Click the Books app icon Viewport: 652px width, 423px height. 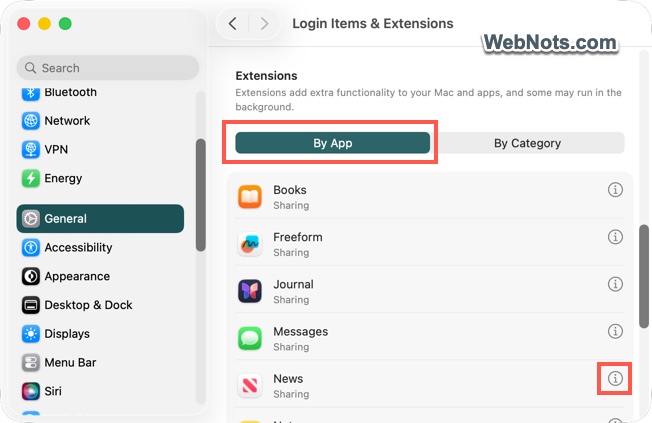tap(249, 197)
